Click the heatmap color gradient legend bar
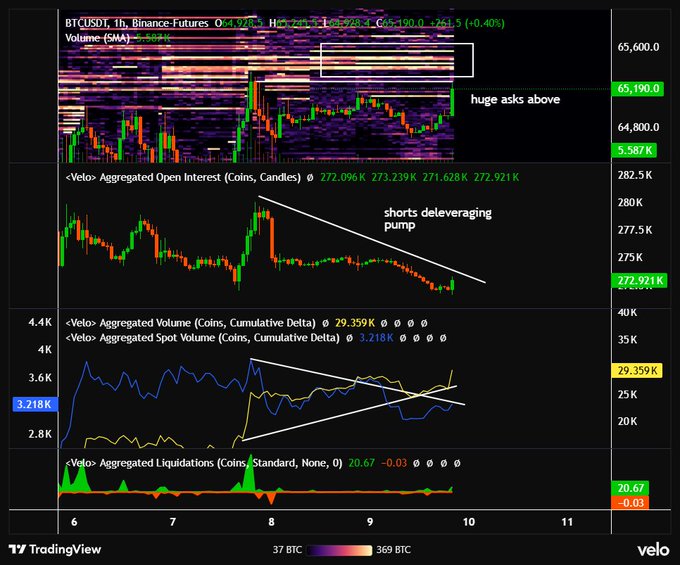The image size is (680, 565). coord(339,550)
